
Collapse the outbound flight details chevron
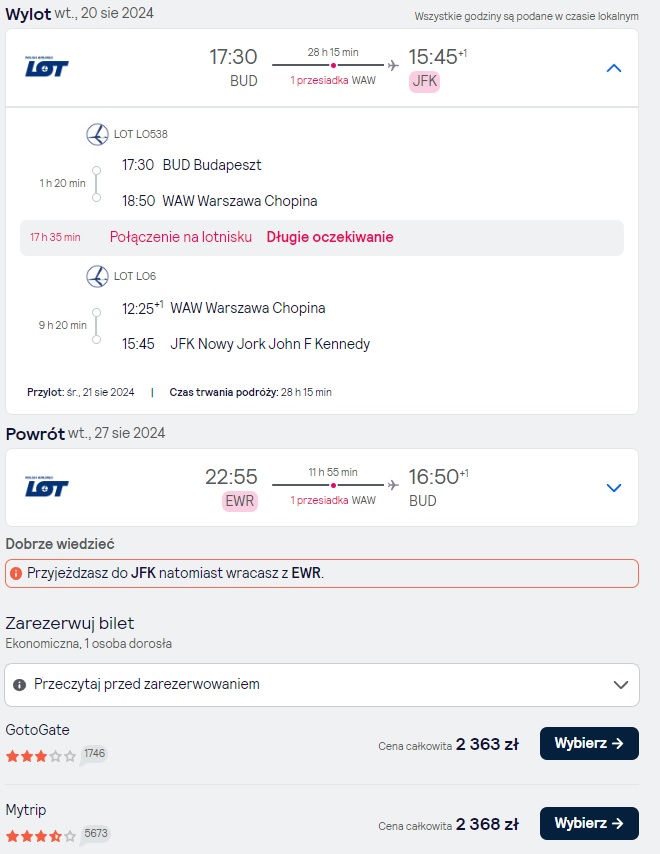(x=614, y=68)
